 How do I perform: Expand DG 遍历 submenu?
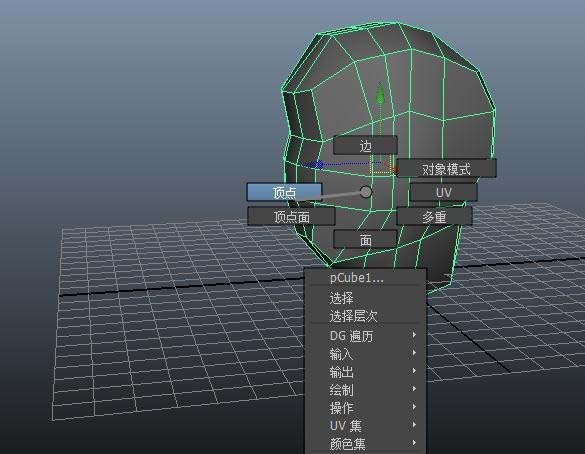366,336
